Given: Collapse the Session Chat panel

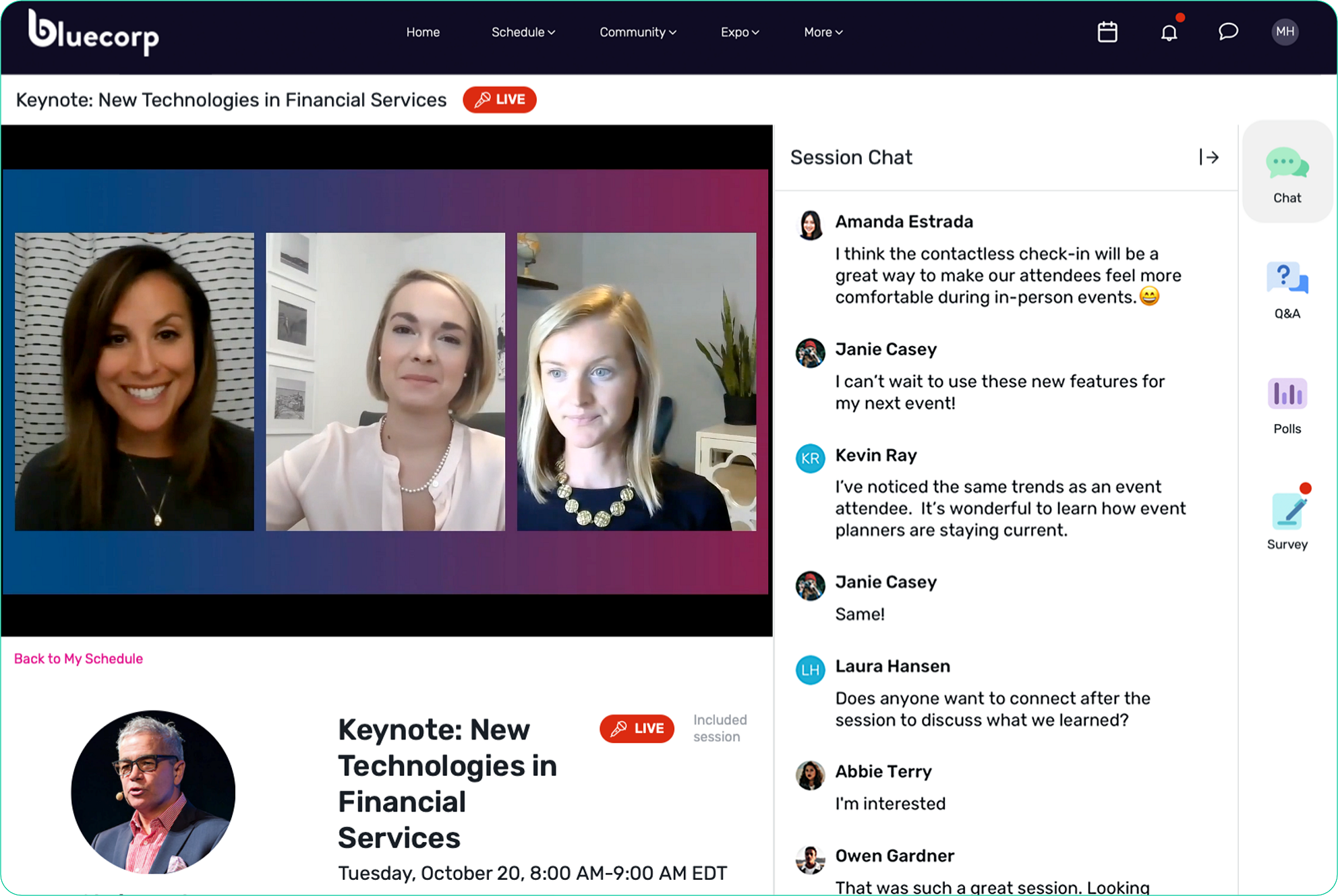Looking at the screenshot, I should (1210, 157).
